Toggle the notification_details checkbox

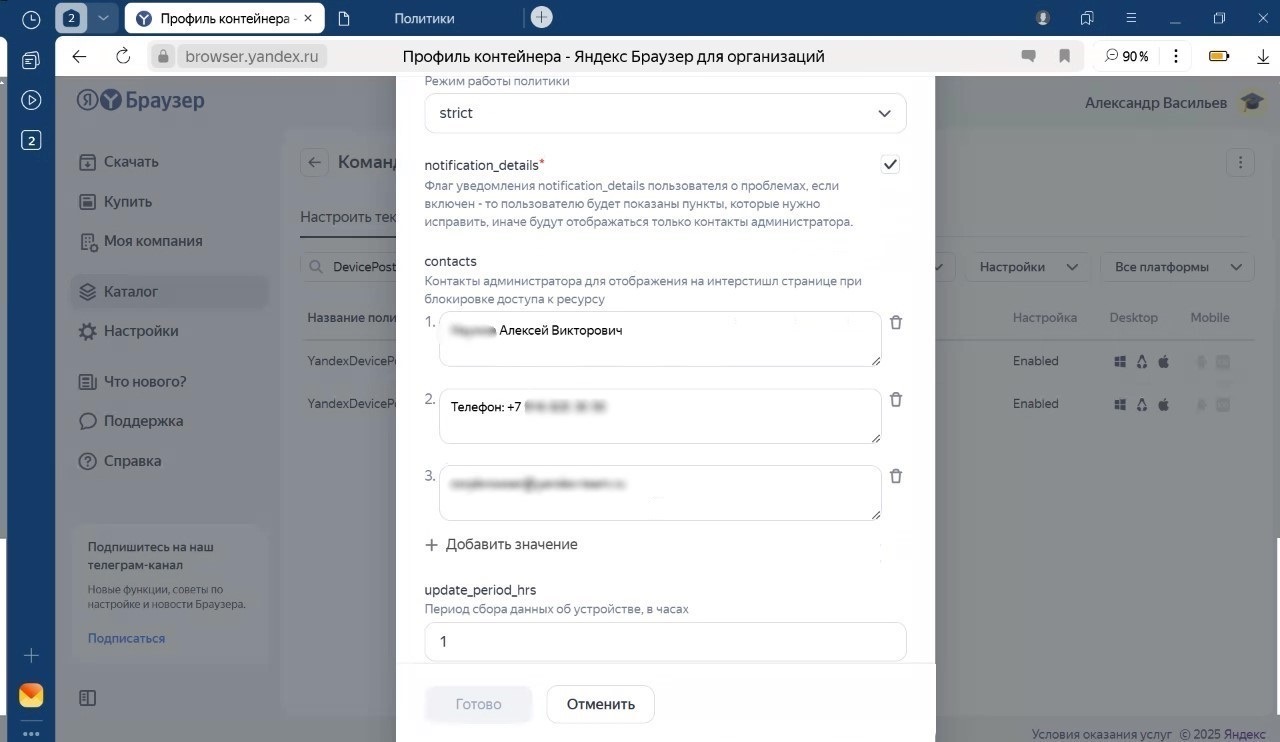(x=890, y=164)
